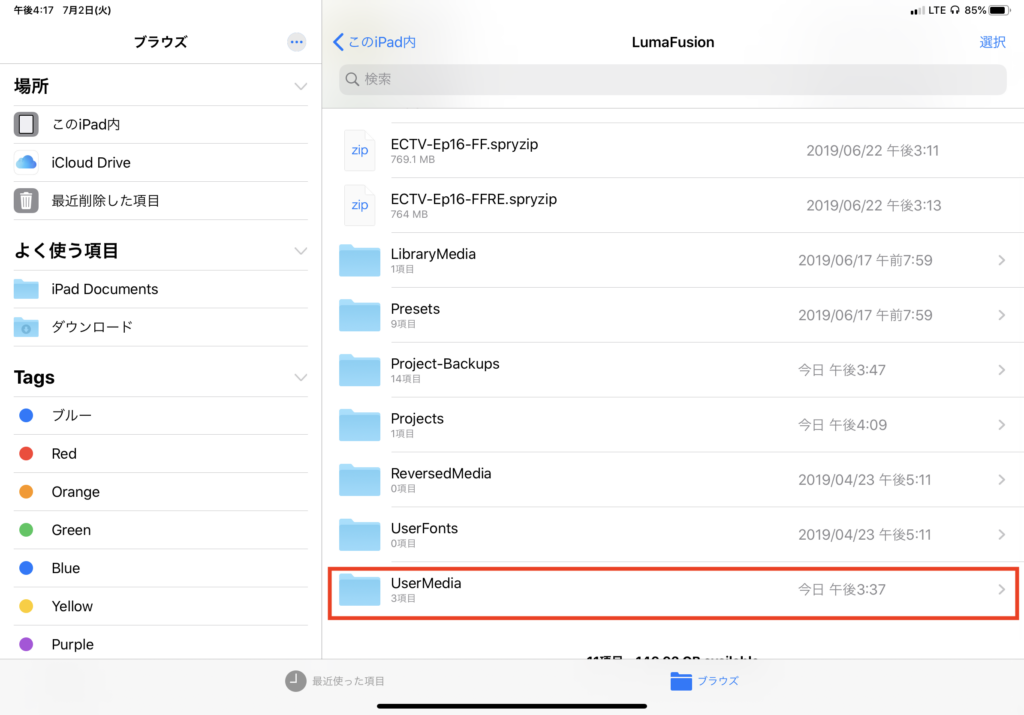
Task: Tap the zip icon of ECTV-Ep16-FF.spryzip
Action: pyautogui.click(x=360, y=150)
